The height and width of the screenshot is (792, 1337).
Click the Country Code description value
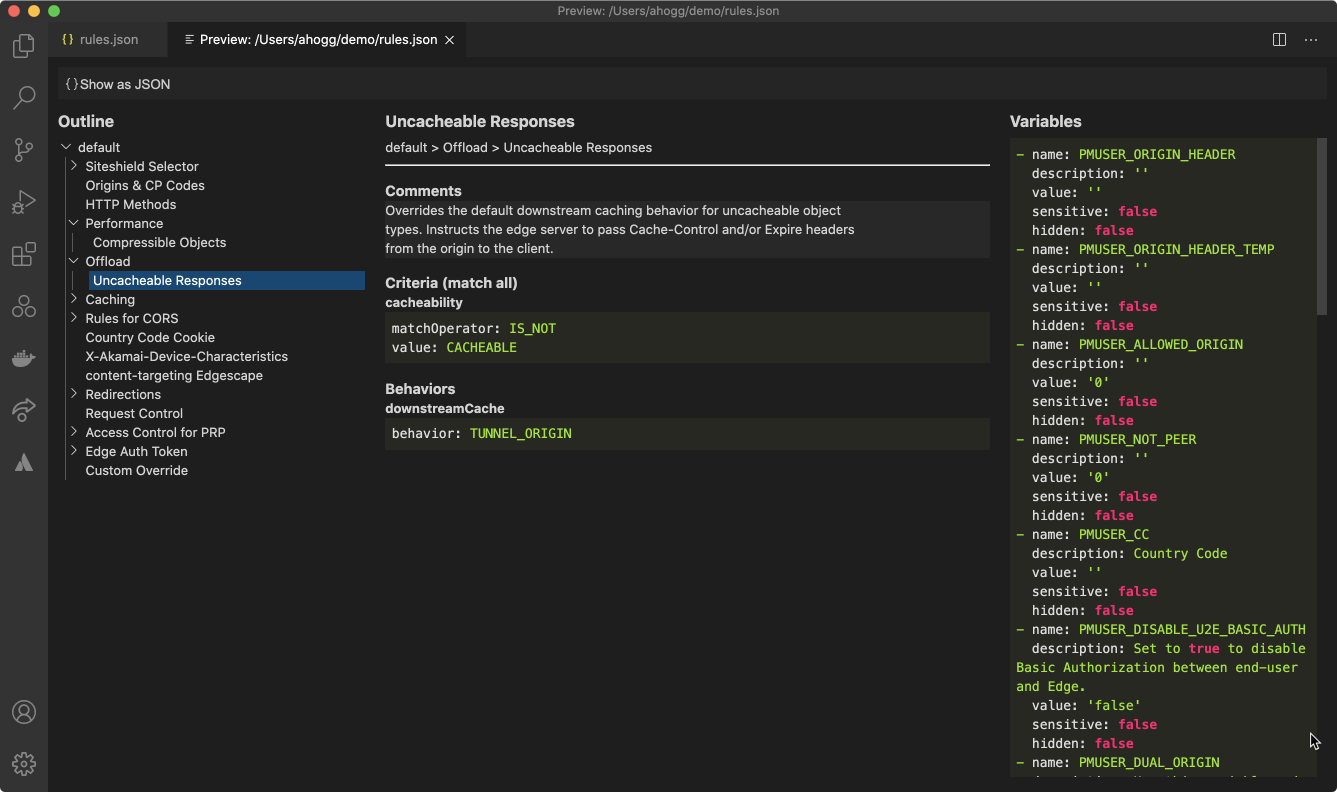[1180, 553]
